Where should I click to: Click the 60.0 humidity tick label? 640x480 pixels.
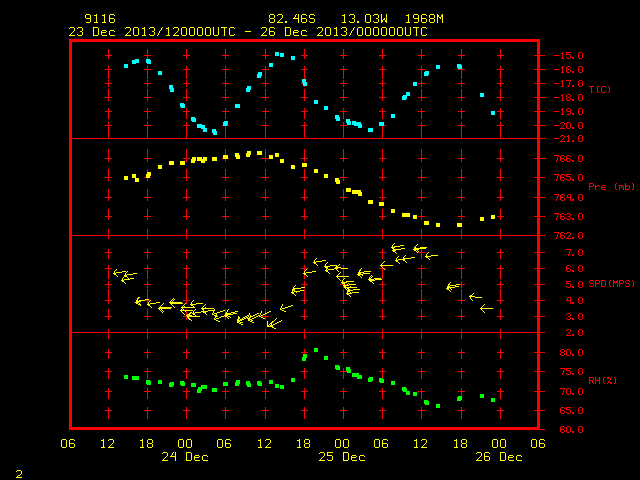[571, 429]
